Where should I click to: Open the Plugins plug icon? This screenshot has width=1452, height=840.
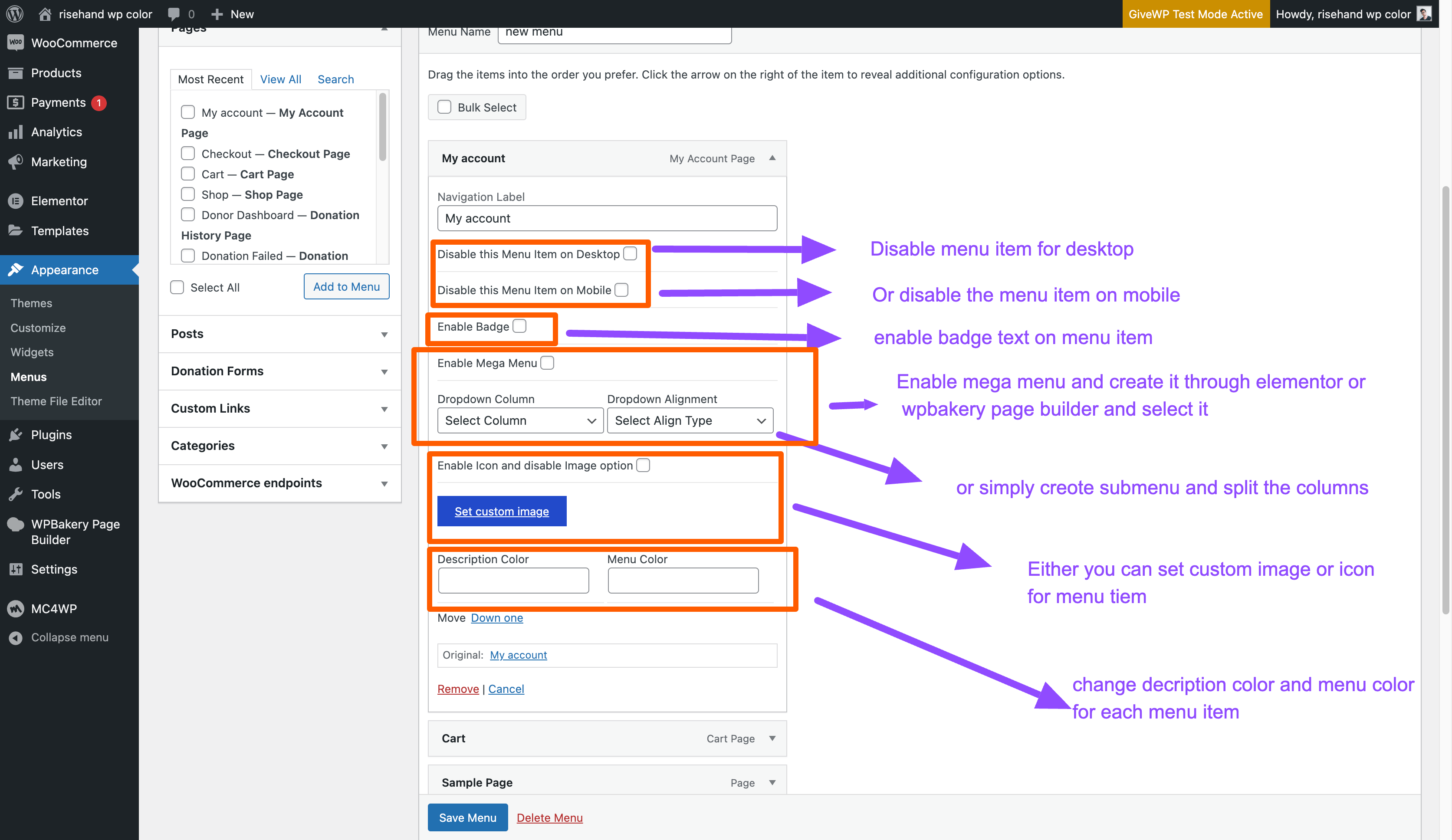(x=16, y=435)
